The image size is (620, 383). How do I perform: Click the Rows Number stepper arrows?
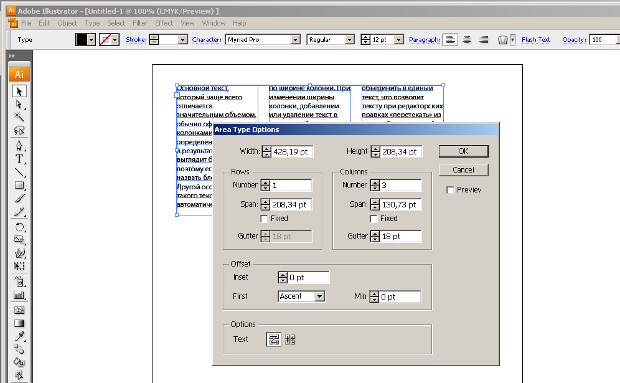pos(265,185)
